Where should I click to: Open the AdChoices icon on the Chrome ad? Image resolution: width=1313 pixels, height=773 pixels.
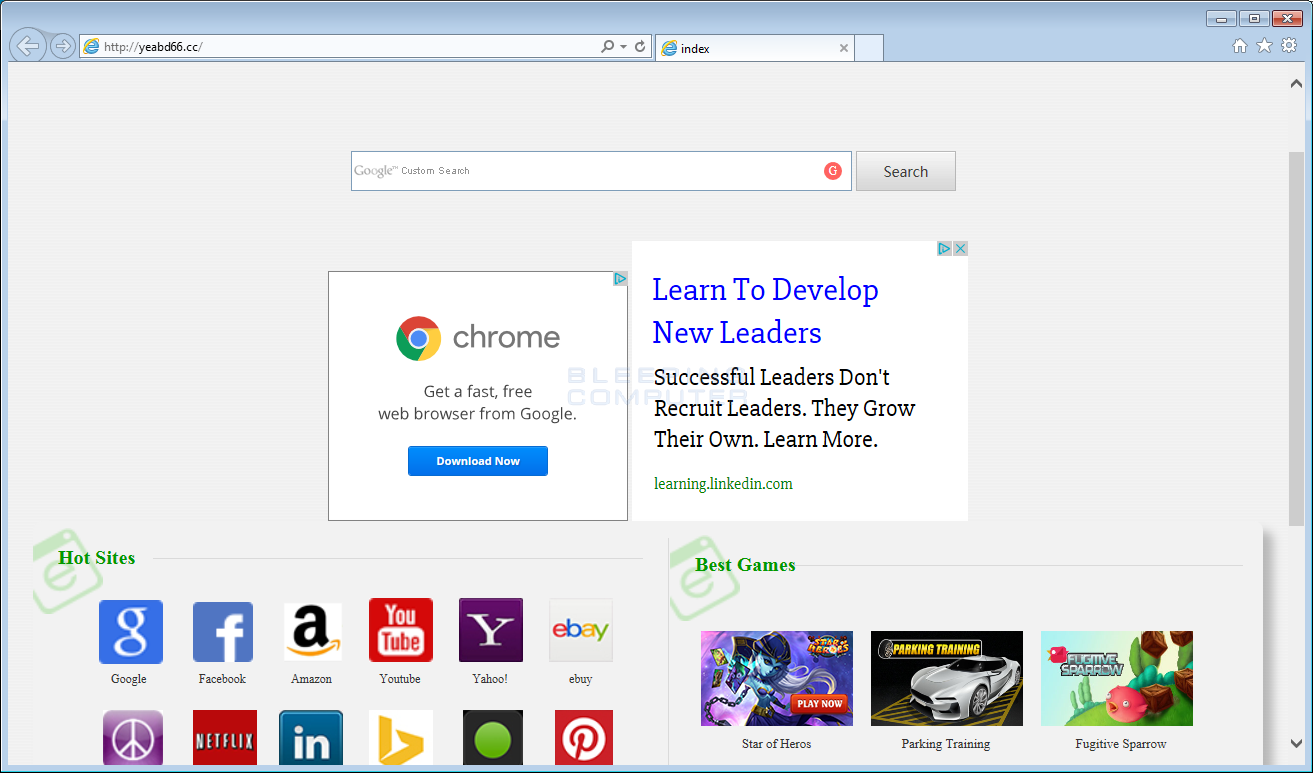(620, 279)
